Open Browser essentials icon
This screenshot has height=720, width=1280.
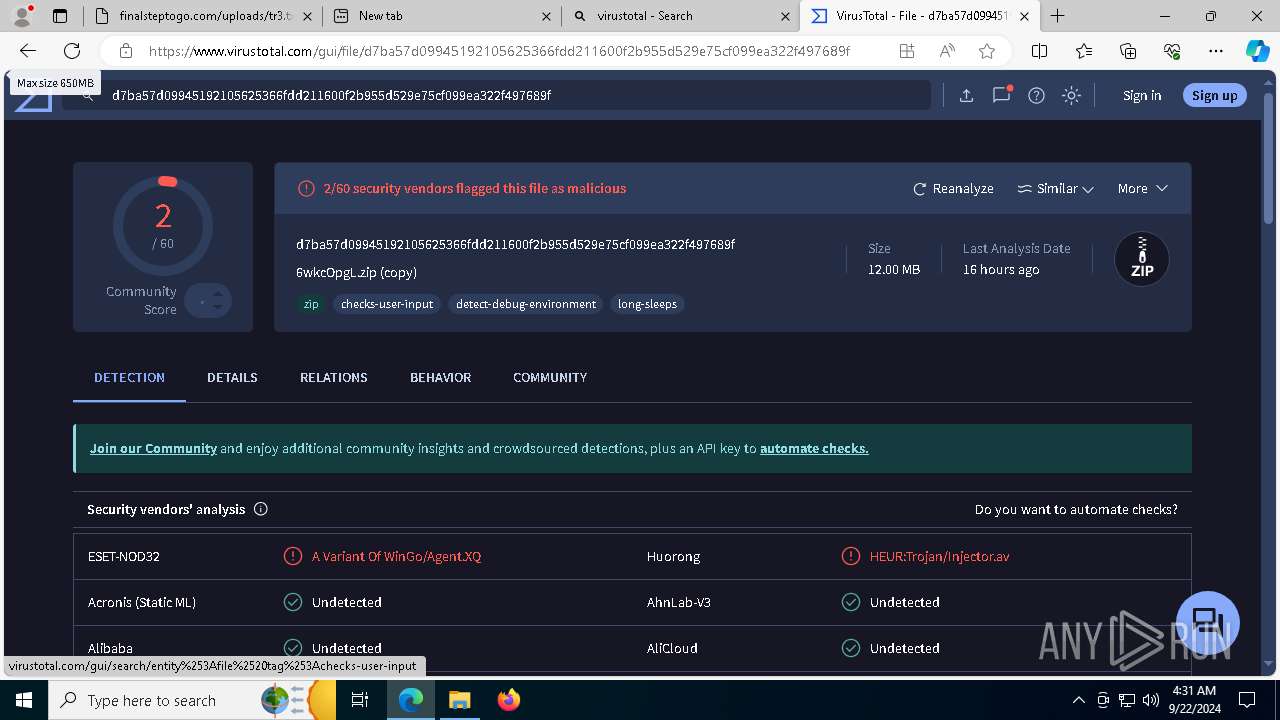1172,51
